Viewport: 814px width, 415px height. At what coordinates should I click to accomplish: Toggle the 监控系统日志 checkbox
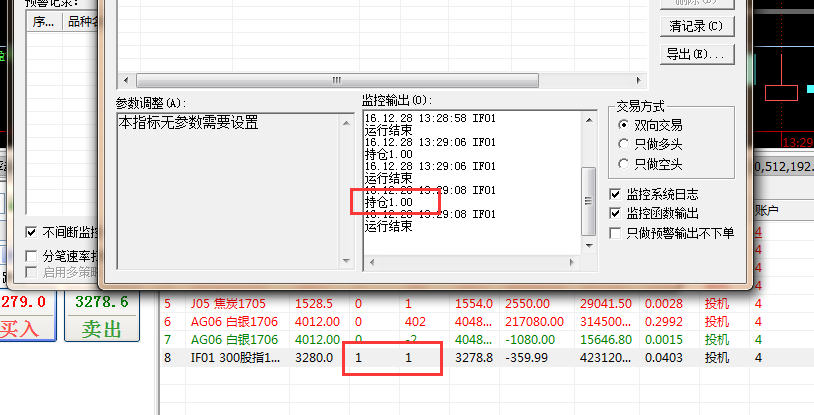tap(617, 194)
